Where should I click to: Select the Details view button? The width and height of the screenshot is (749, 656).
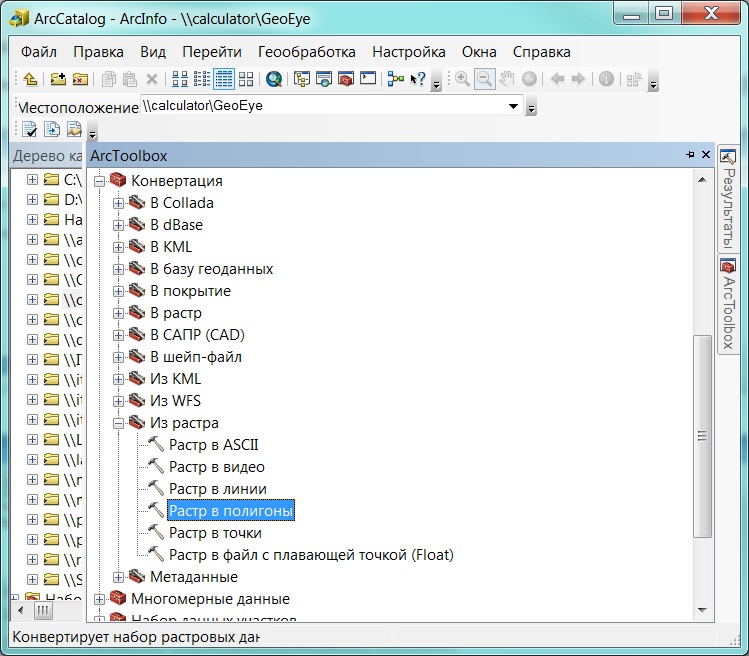click(224, 79)
